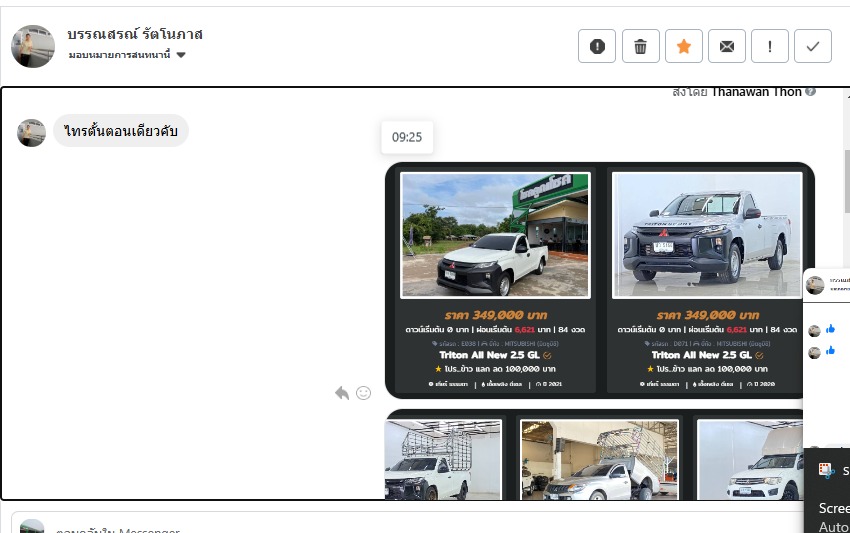Click help icon next to Thanawan Thon
This screenshot has width=850, height=533.
click(810, 92)
